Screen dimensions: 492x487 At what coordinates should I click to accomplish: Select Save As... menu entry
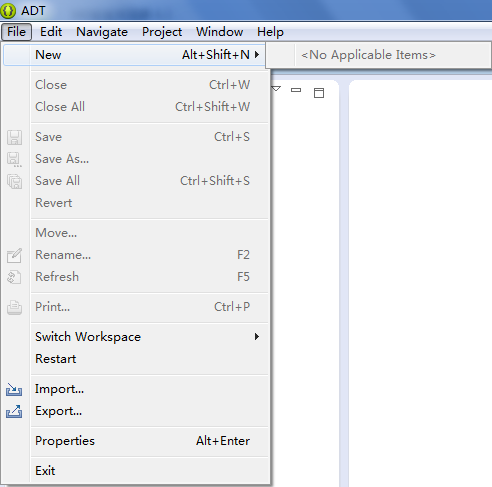136,159
